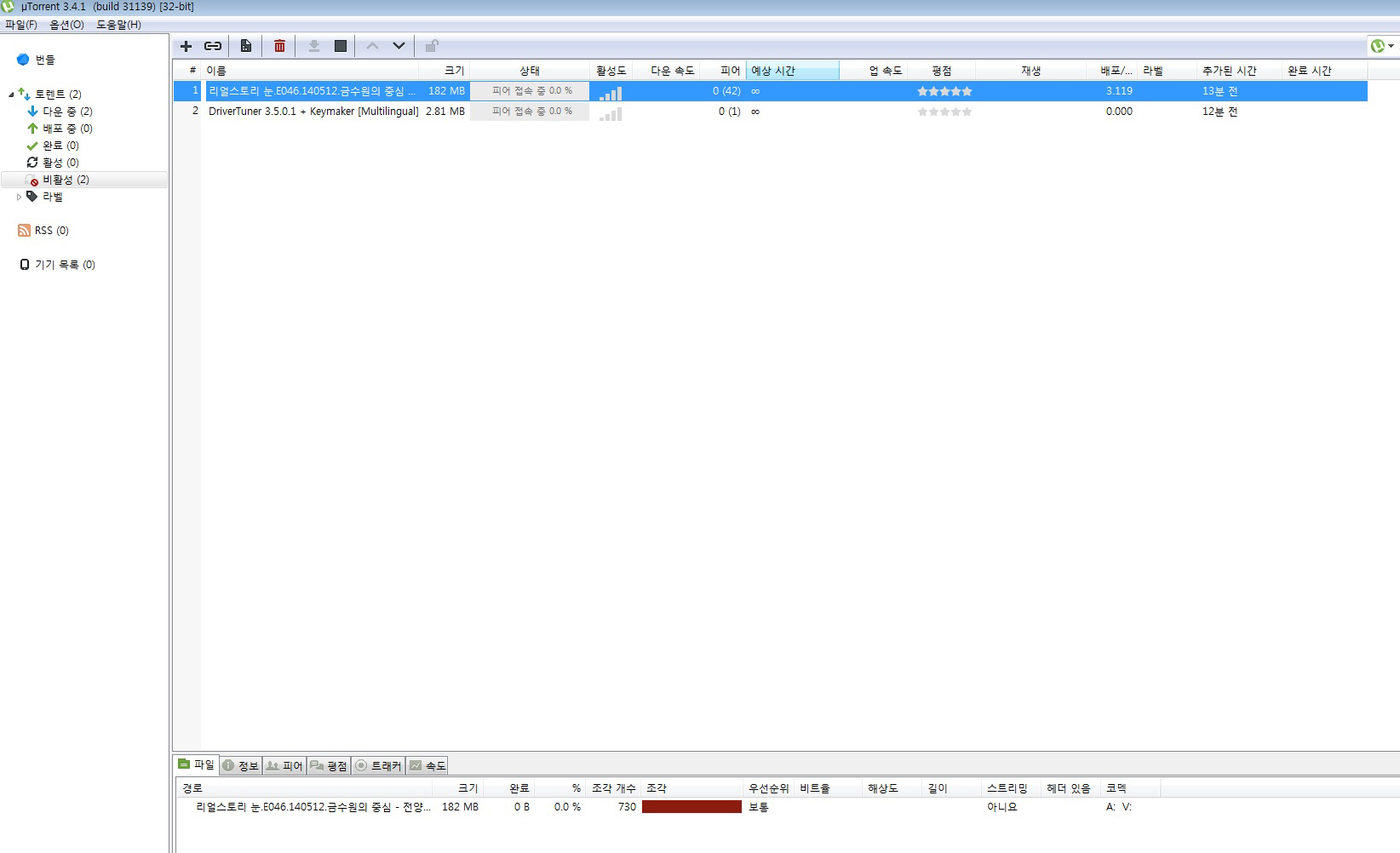Click status progress bar of 리얼스토리 row
This screenshot has height=853, width=1400.
click(x=530, y=91)
